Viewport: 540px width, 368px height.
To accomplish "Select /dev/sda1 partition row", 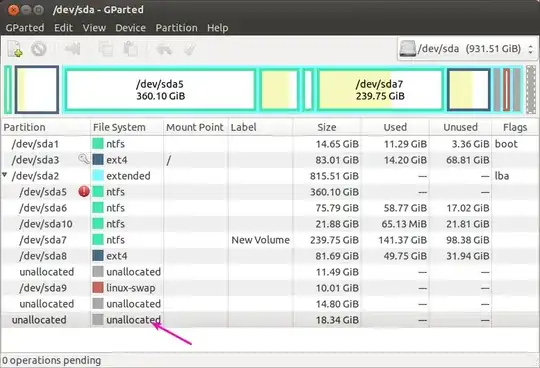I will 270,144.
